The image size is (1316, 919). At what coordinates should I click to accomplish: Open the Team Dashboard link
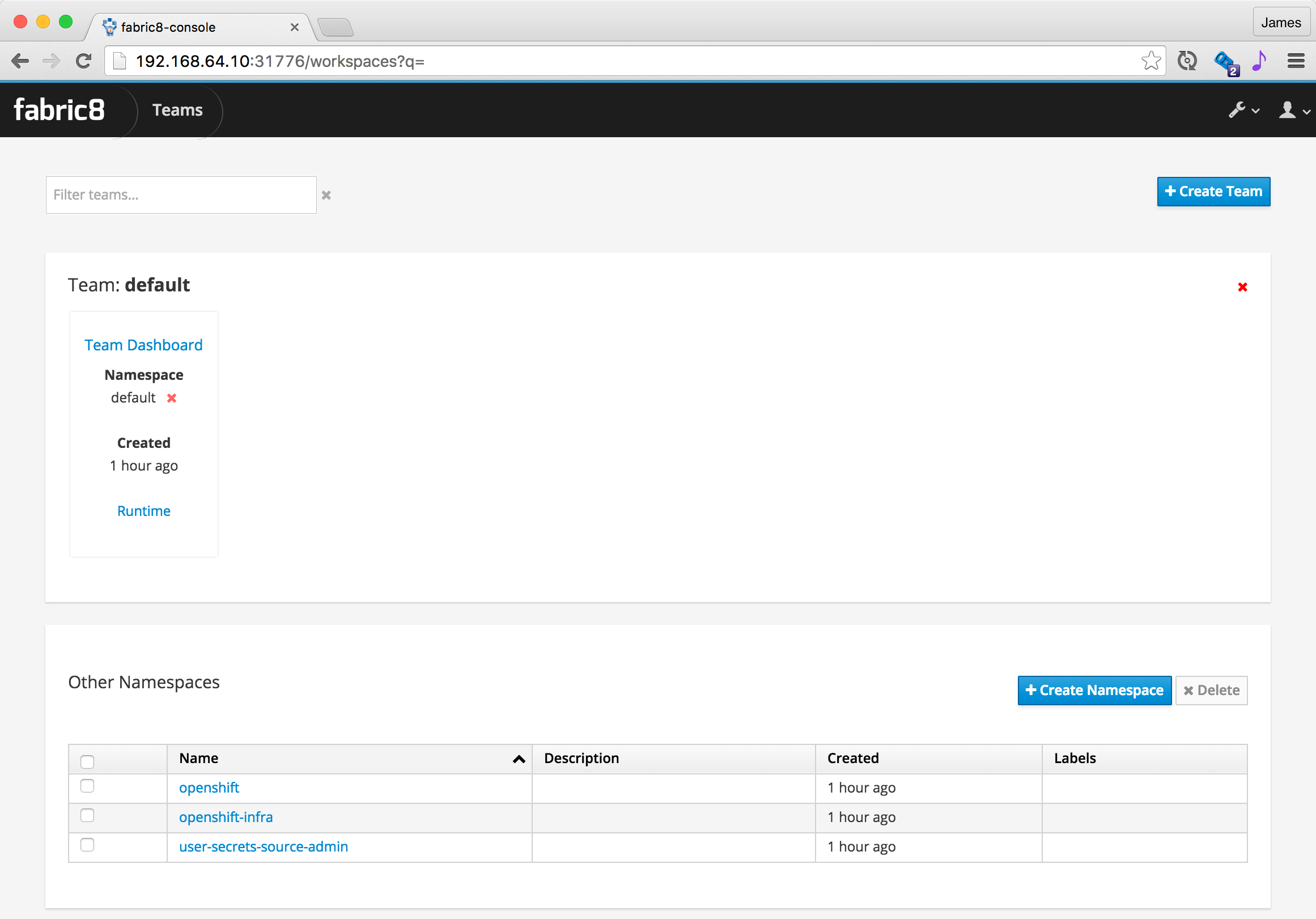[x=143, y=345]
